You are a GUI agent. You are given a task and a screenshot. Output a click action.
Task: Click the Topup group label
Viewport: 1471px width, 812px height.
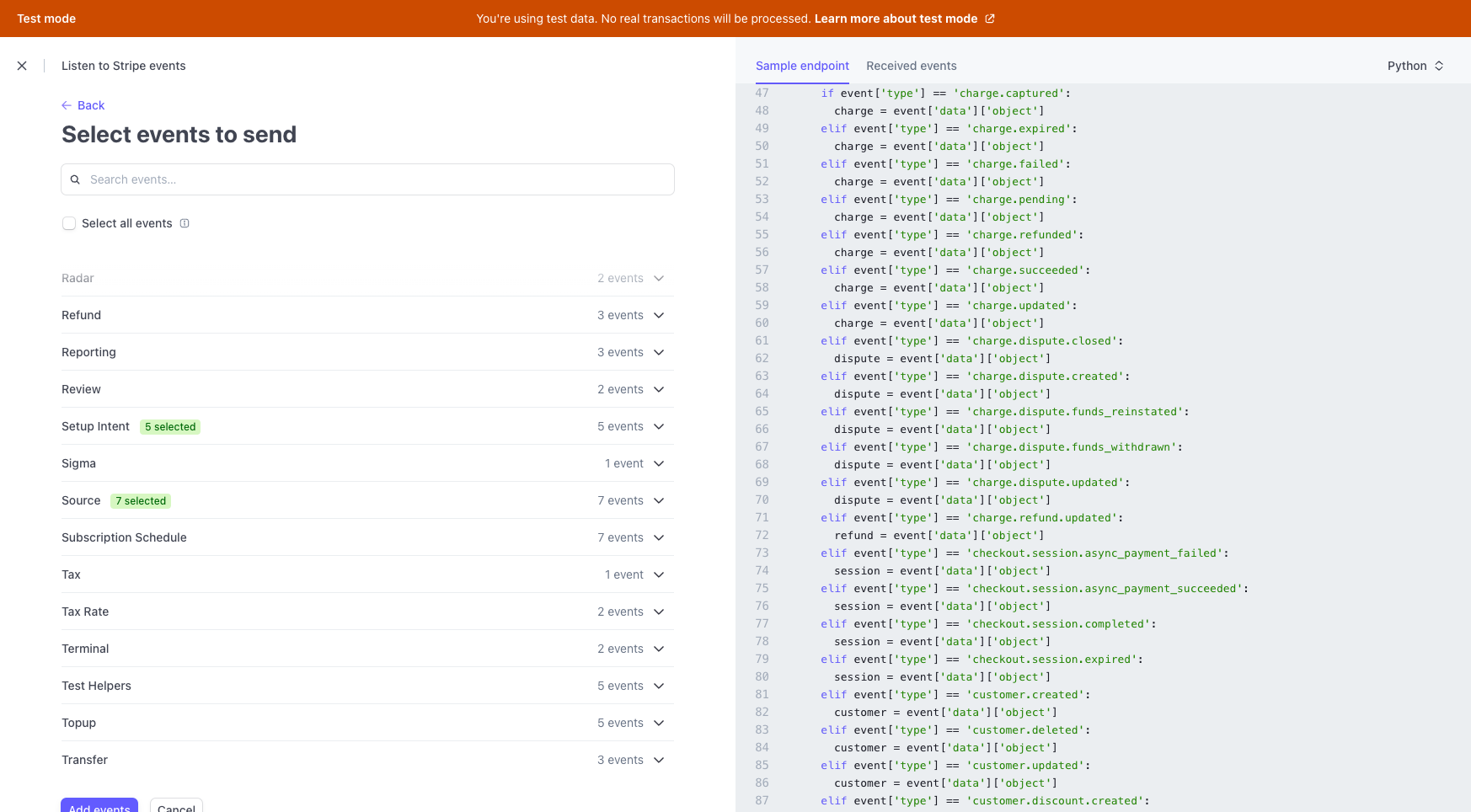point(78,723)
